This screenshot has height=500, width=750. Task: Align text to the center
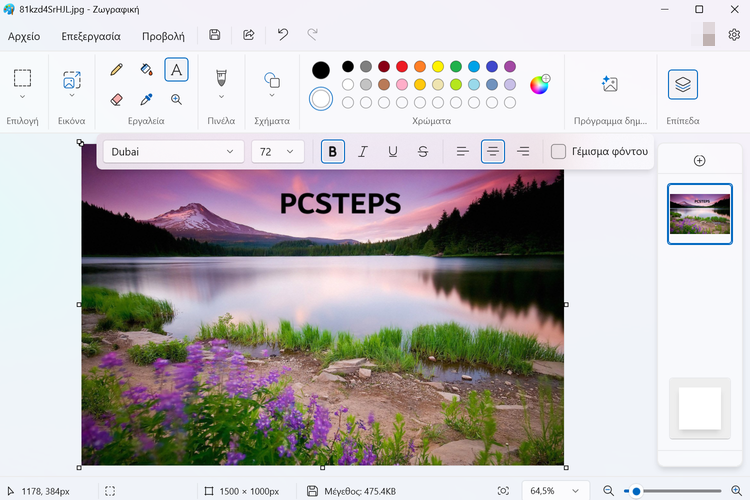tap(493, 152)
